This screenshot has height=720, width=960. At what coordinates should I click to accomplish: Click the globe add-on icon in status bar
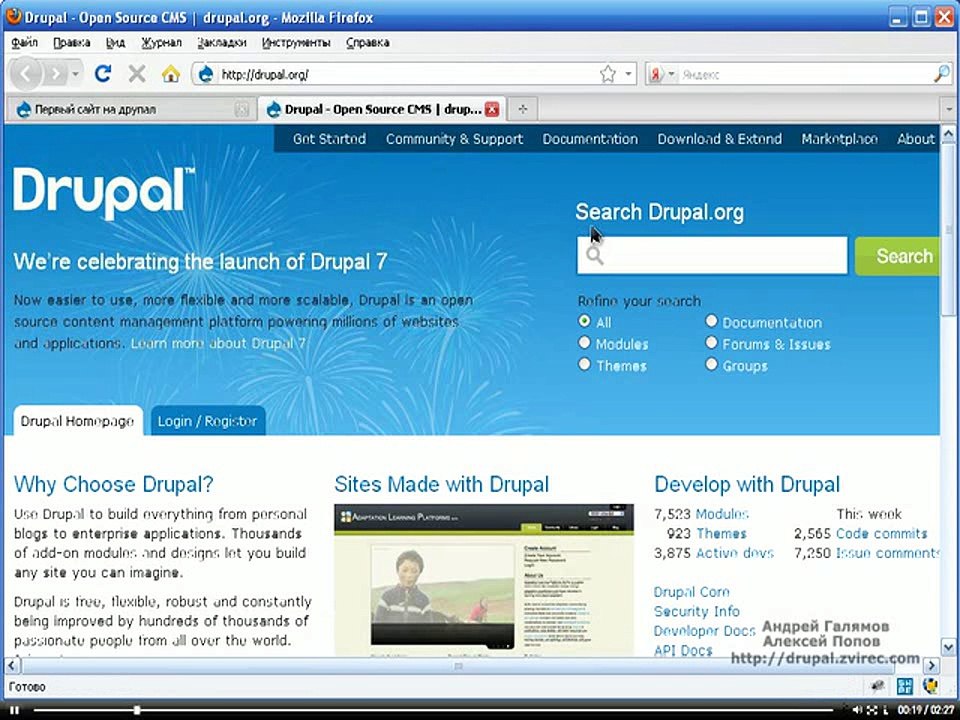(x=931, y=686)
